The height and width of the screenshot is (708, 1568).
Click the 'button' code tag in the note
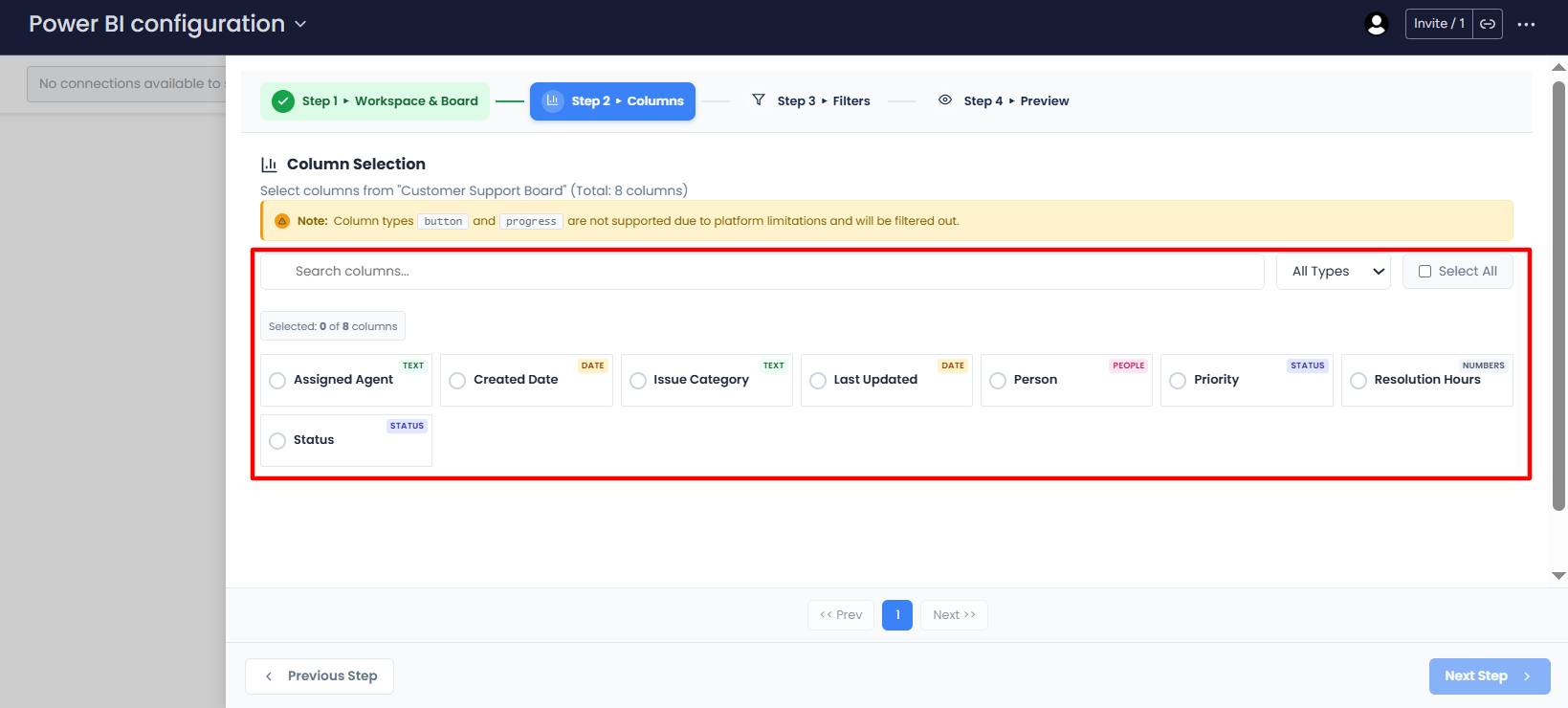pyautogui.click(x=443, y=221)
